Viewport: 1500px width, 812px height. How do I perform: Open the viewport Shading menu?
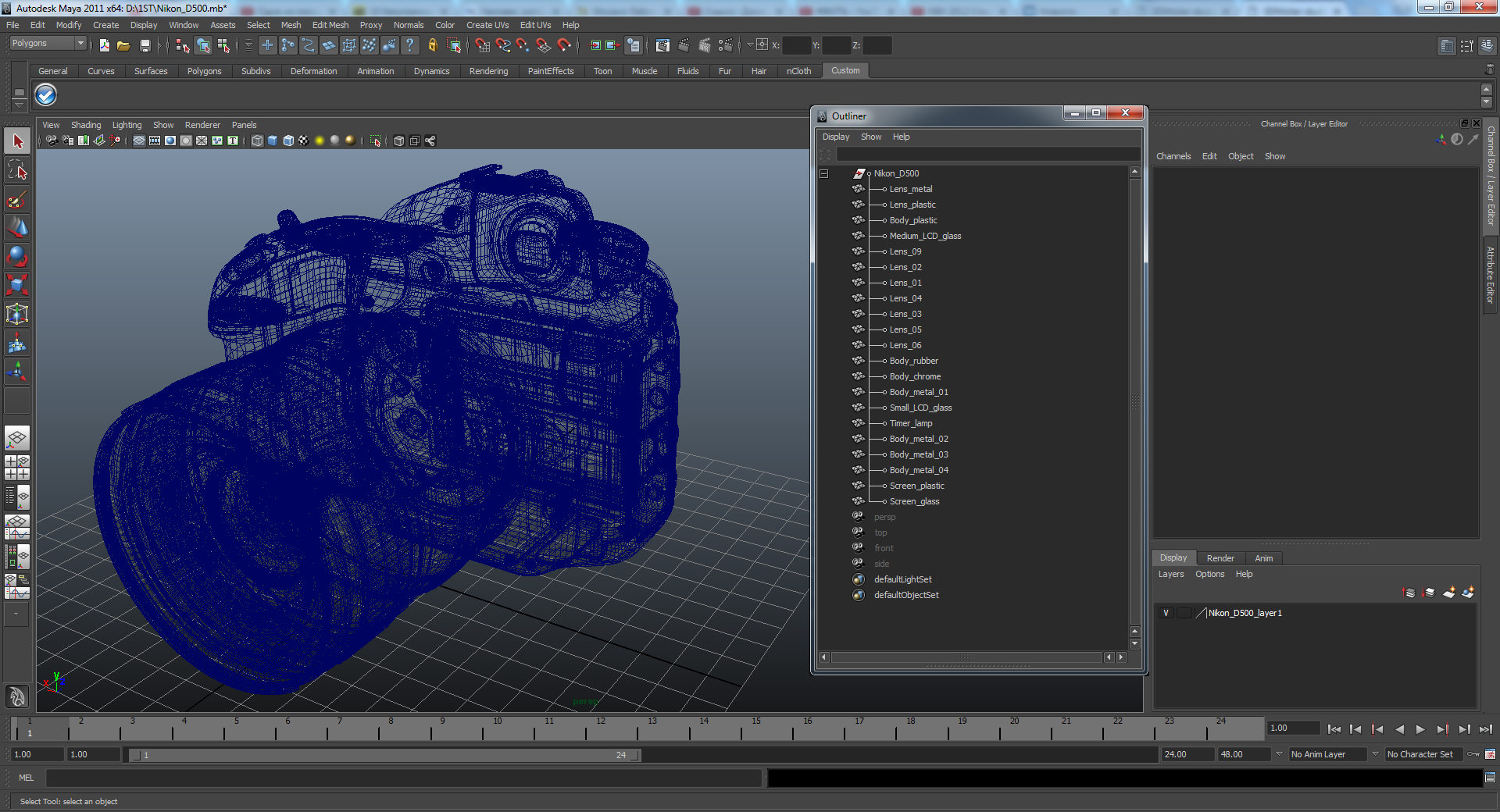(x=86, y=125)
